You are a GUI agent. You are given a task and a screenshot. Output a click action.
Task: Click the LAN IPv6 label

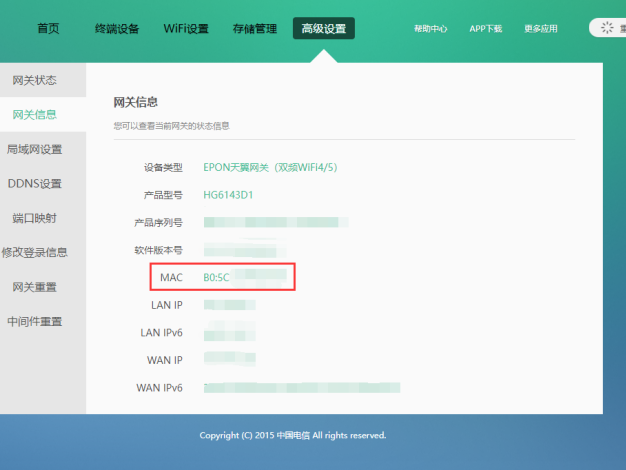point(161,333)
